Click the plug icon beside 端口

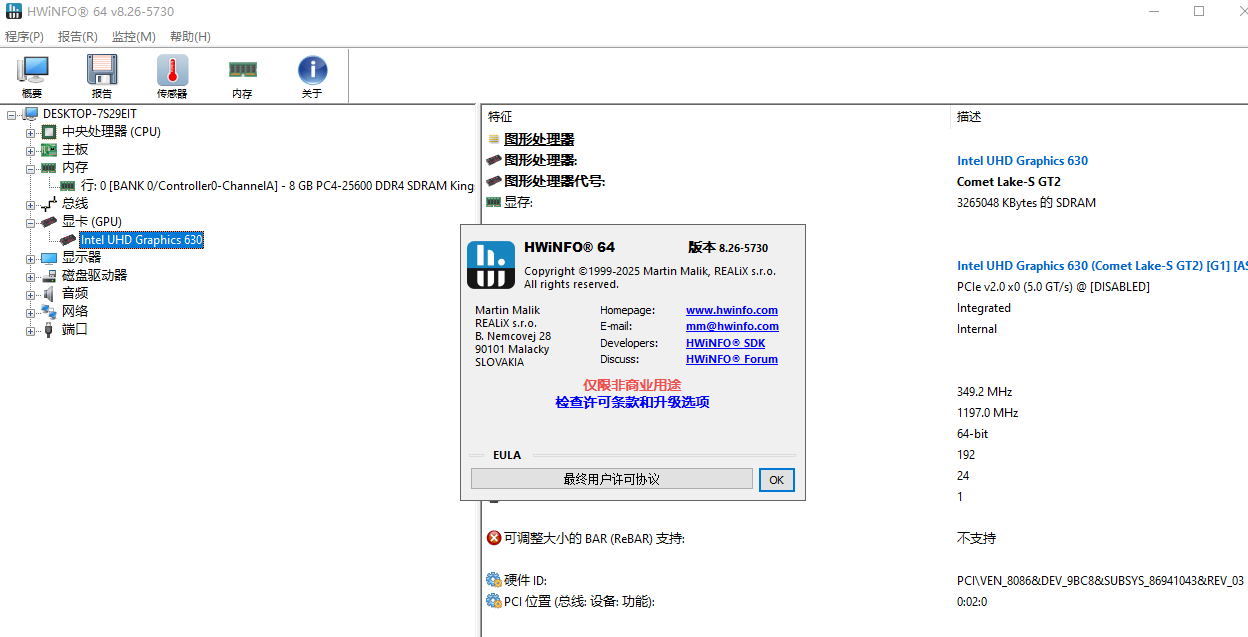(48, 330)
